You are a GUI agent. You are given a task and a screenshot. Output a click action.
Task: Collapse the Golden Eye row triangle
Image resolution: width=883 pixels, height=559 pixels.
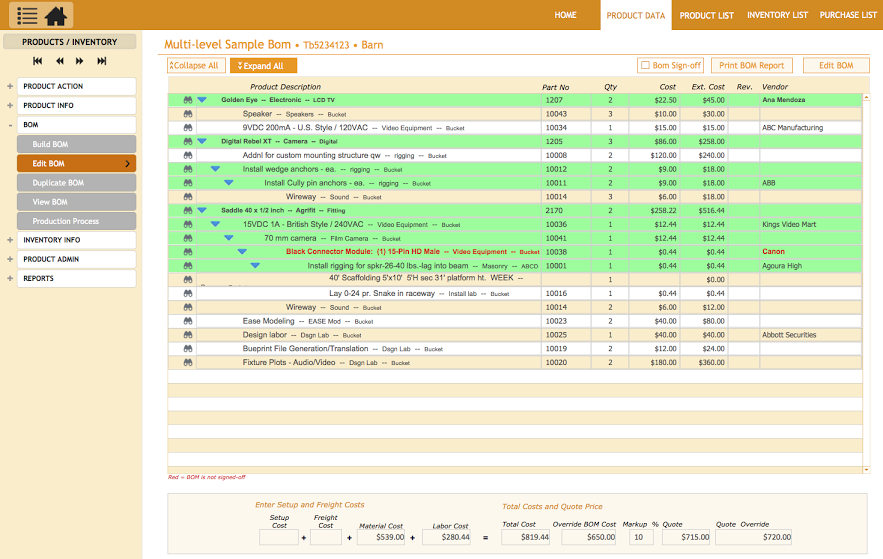(202, 100)
